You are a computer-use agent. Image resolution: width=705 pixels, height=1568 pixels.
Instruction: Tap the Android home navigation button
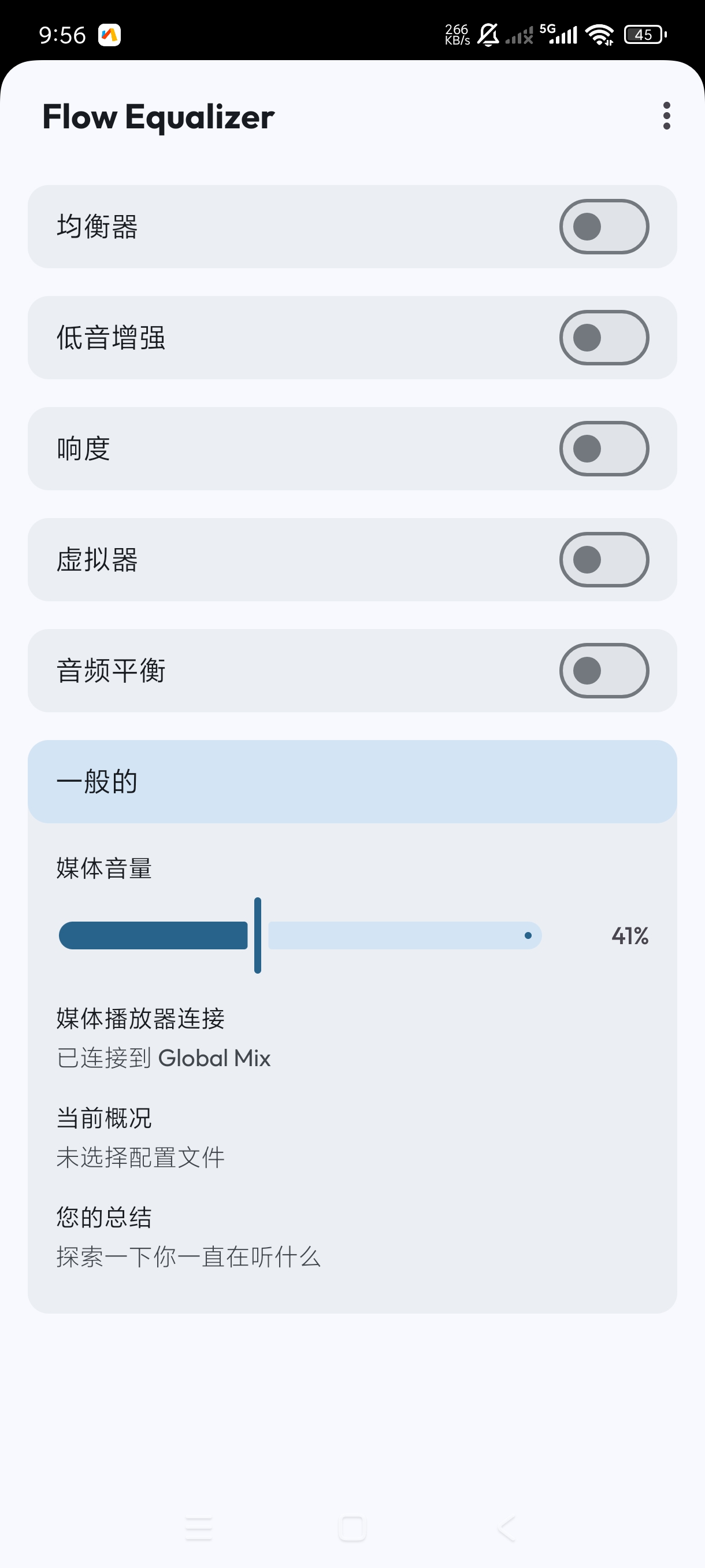[x=352, y=1529]
